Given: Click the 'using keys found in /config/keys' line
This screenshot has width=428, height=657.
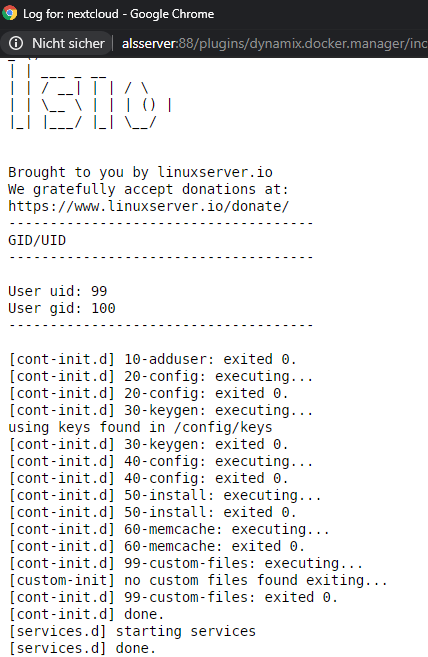Looking at the screenshot, I should point(140,427).
